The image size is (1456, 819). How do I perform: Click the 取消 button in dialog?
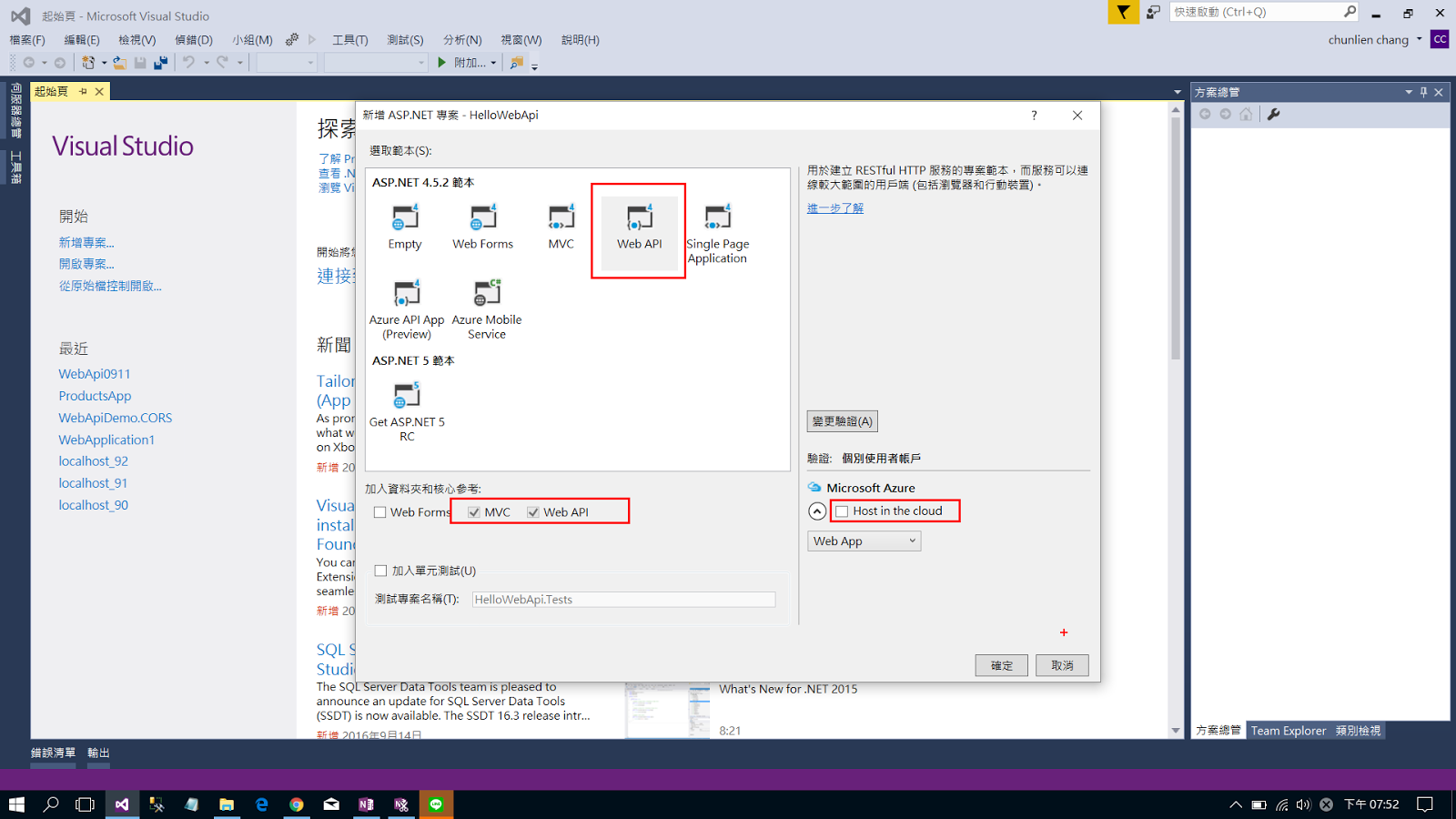pos(1063,665)
